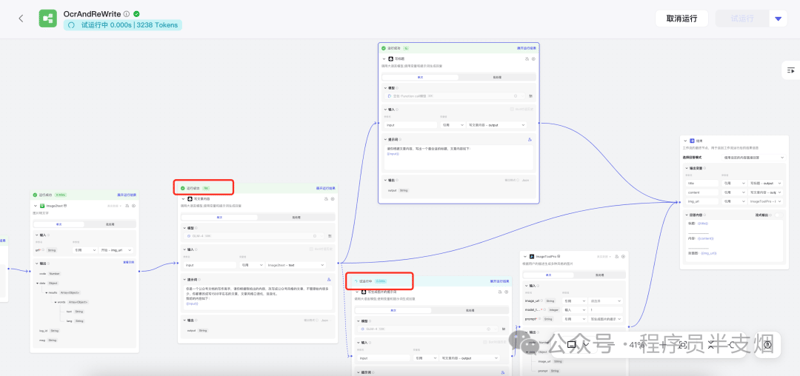Toggle the checkbox in middle LLM input section

(x=311, y=249)
